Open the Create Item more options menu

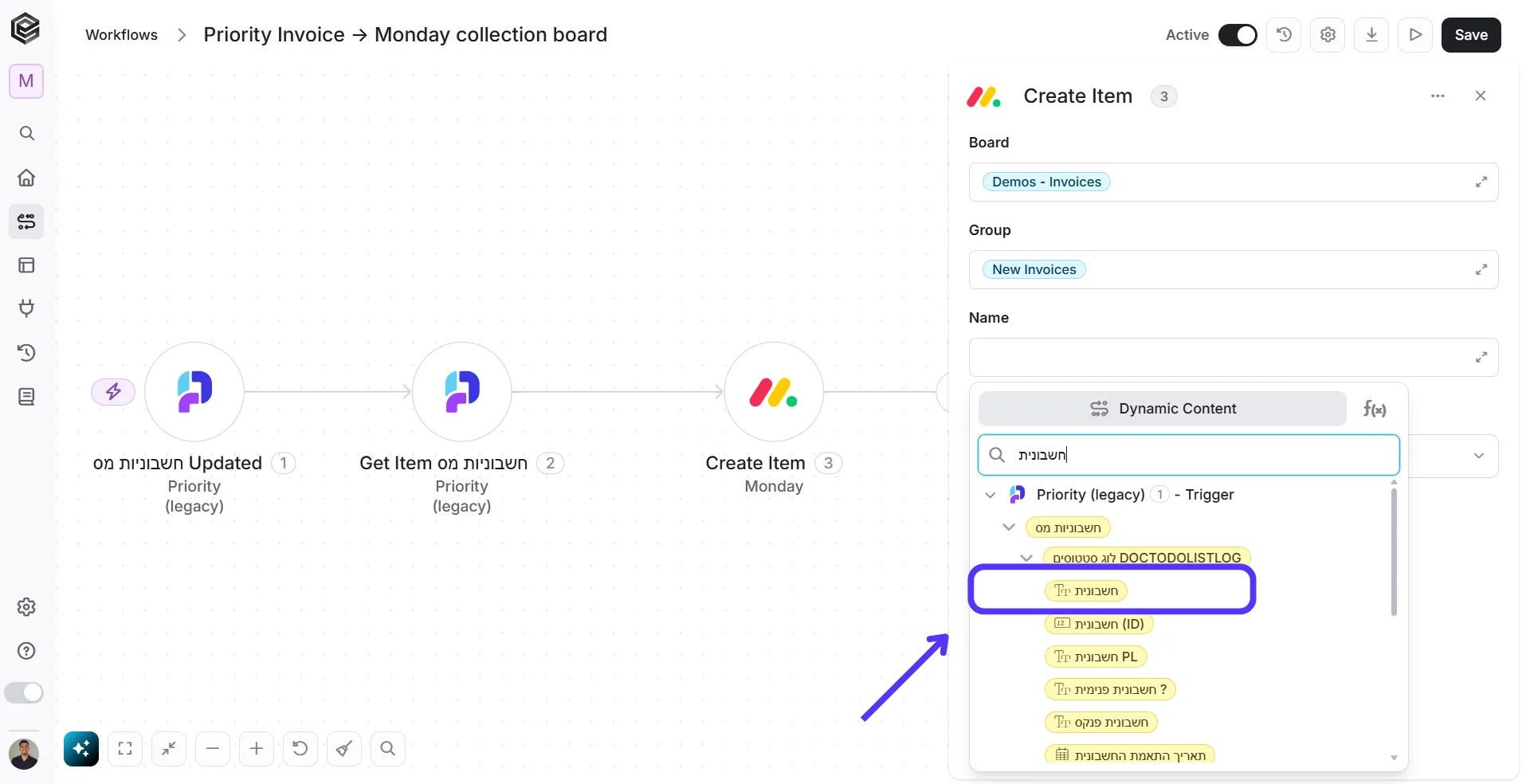point(1438,96)
